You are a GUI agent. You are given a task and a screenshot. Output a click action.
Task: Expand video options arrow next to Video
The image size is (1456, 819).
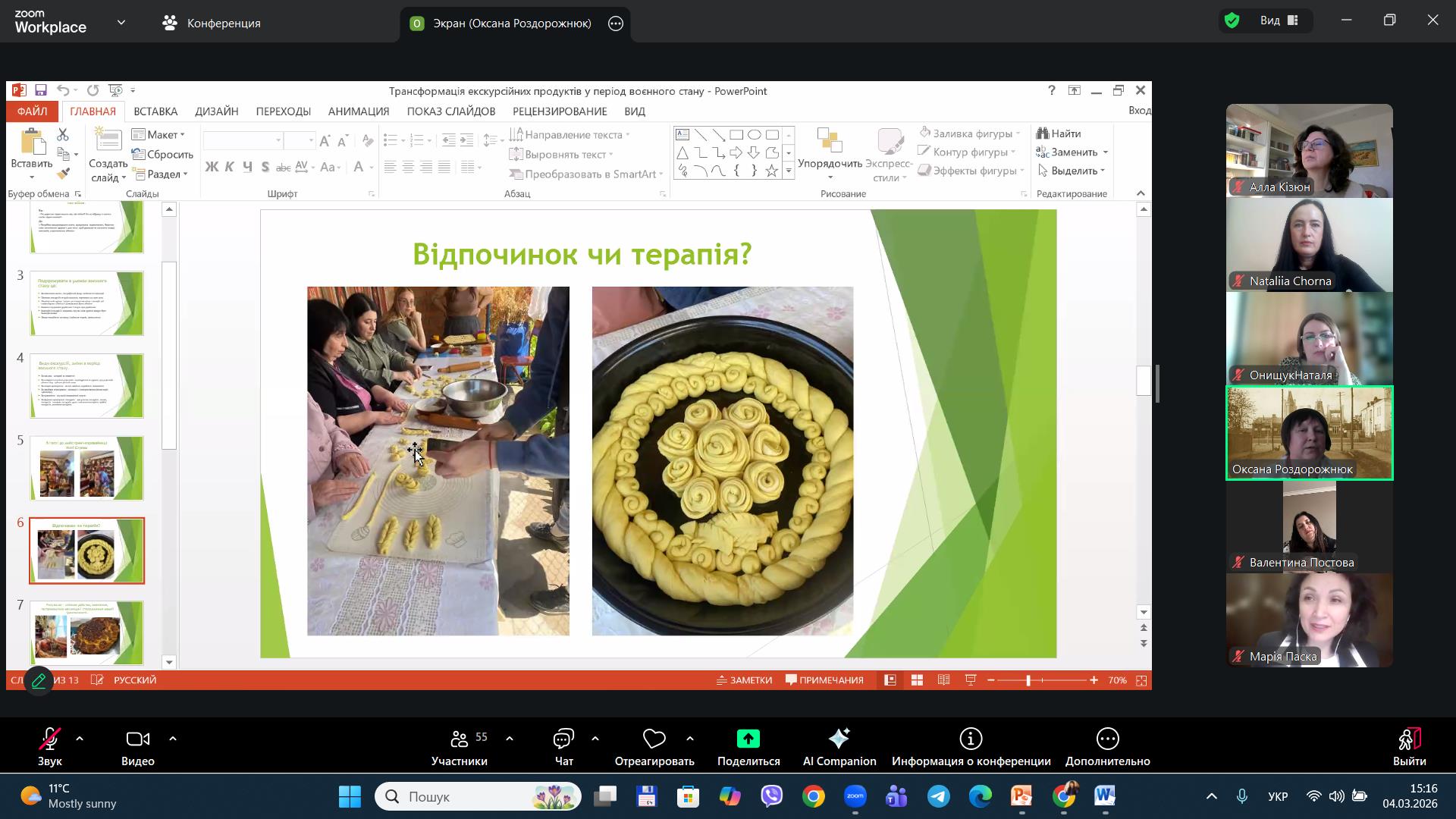[x=173, y=739]
